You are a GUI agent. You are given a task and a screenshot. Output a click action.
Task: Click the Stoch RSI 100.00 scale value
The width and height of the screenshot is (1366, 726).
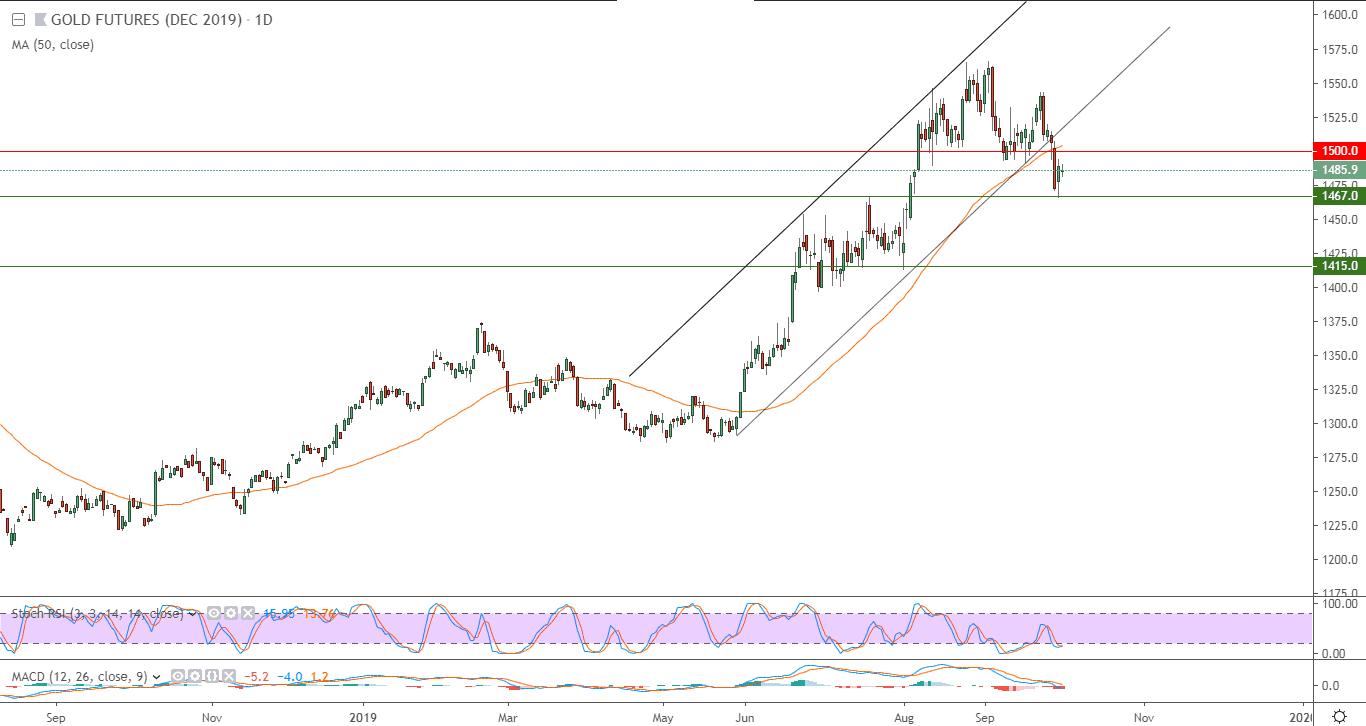click(x=1338, y=603)
